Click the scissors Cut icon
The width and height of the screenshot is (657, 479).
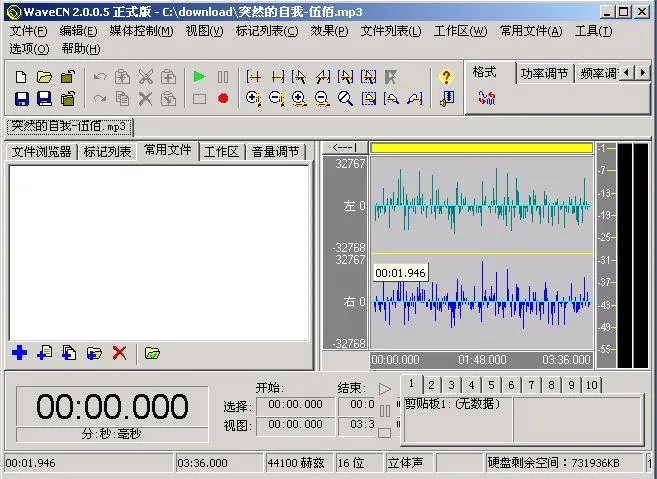145,77
